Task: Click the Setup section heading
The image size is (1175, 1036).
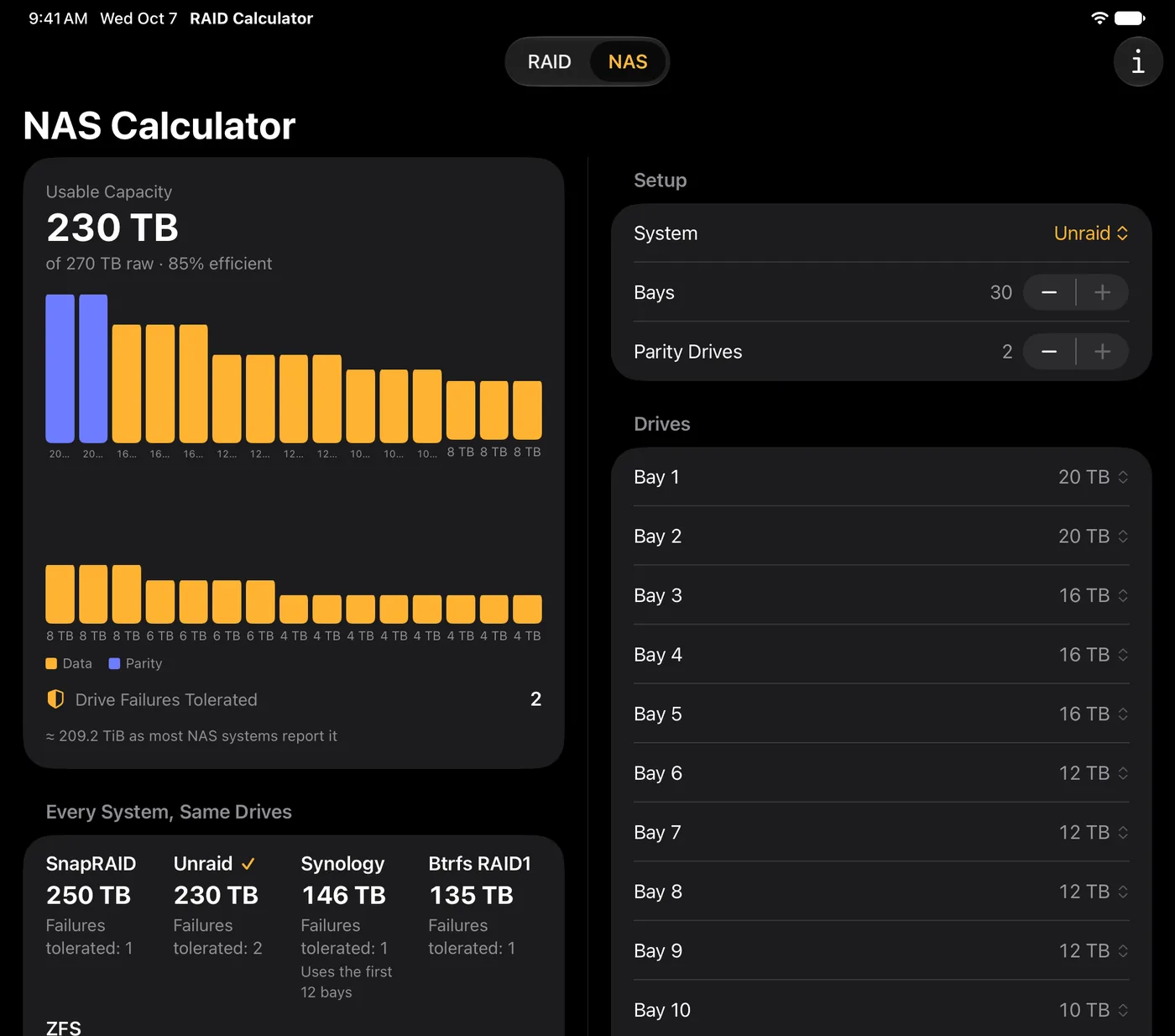Action: tap(661, 181)
